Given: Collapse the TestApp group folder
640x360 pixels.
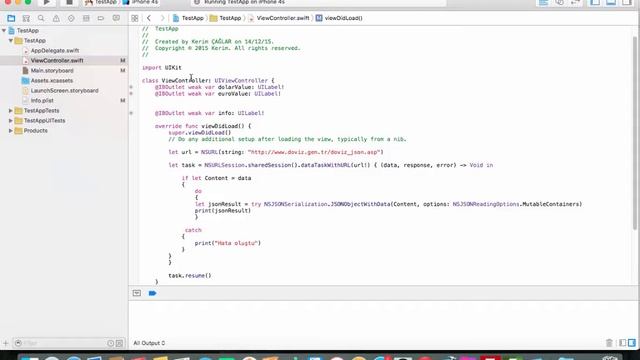Looking at the screenshot, I should 11,41.
